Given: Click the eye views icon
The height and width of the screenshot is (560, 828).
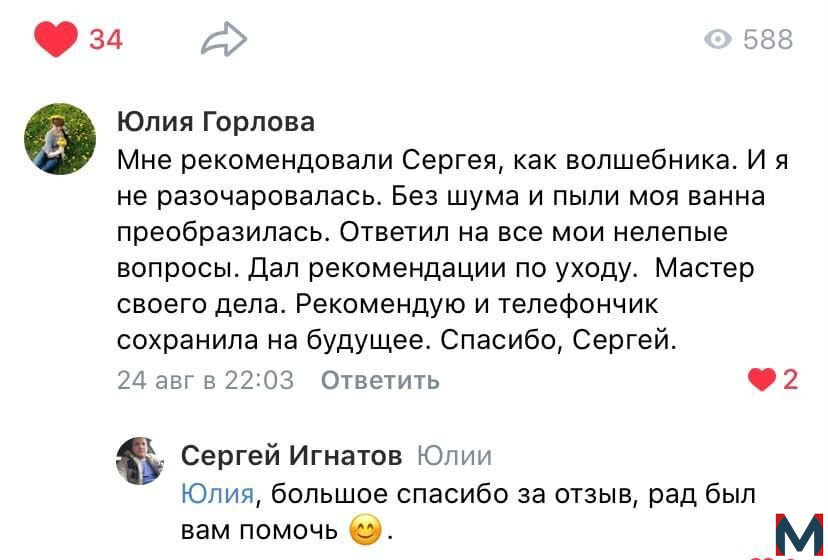Looking at the screenshot, I should point(718,39).
